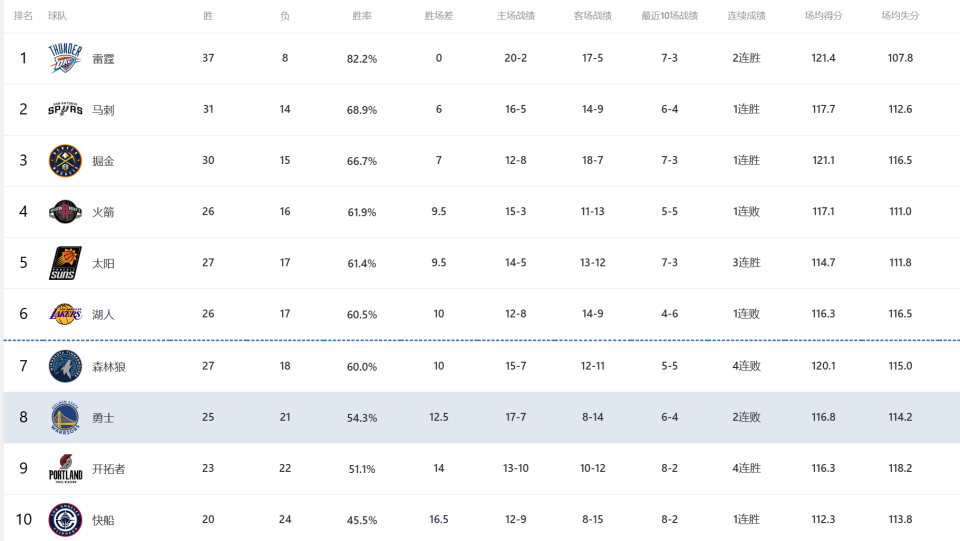Click the Thunder team logo
This screenshot has height=541, width=960.
(x=66, y=58)
